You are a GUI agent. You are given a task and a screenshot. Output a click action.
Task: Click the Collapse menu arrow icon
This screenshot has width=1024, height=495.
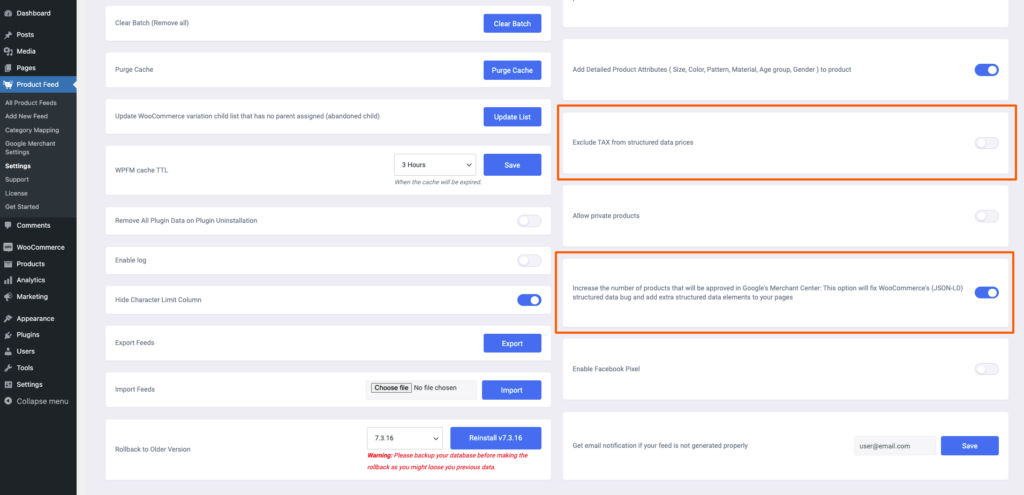pos(8,401)
